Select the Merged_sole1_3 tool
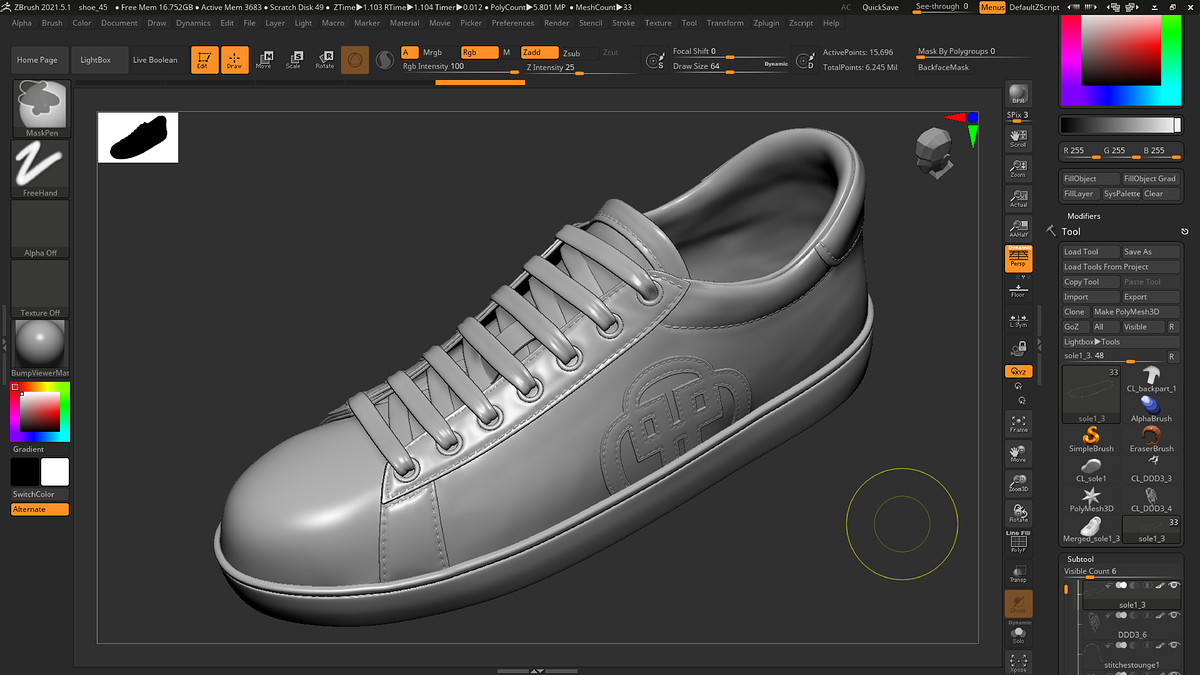This screenshot has width=1200, height=675. pos(1091,529)
